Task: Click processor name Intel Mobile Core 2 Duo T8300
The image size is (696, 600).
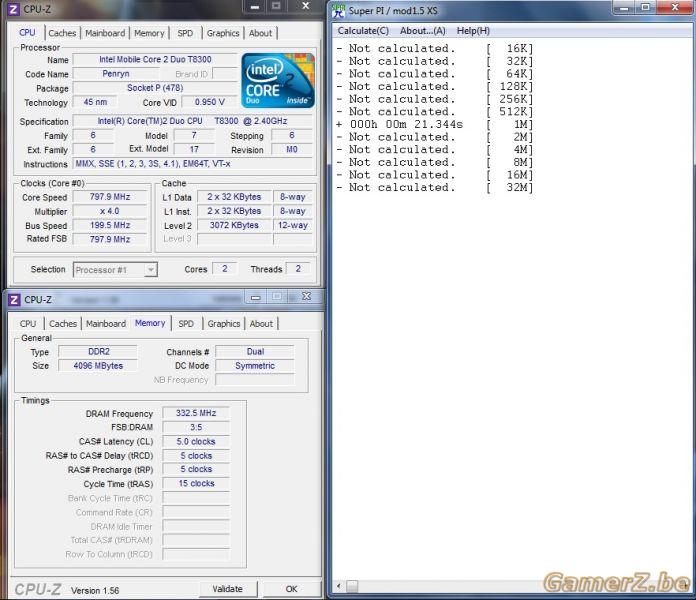Action: [155, 59]
